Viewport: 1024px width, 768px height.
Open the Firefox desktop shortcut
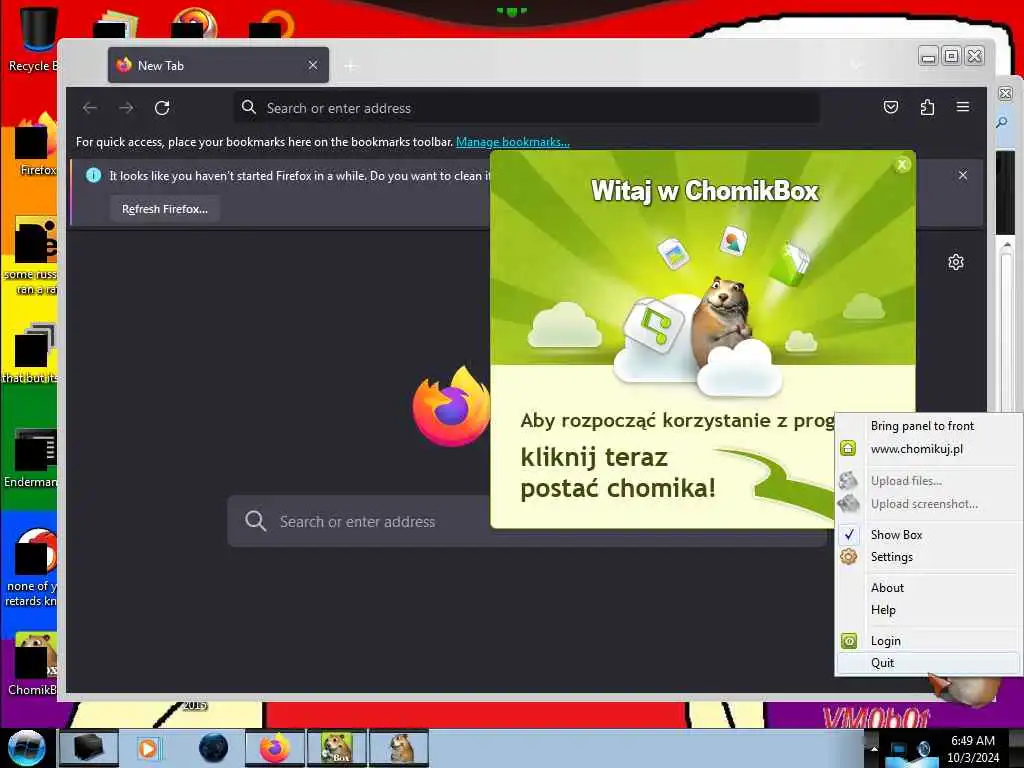(x=34, y=145)
